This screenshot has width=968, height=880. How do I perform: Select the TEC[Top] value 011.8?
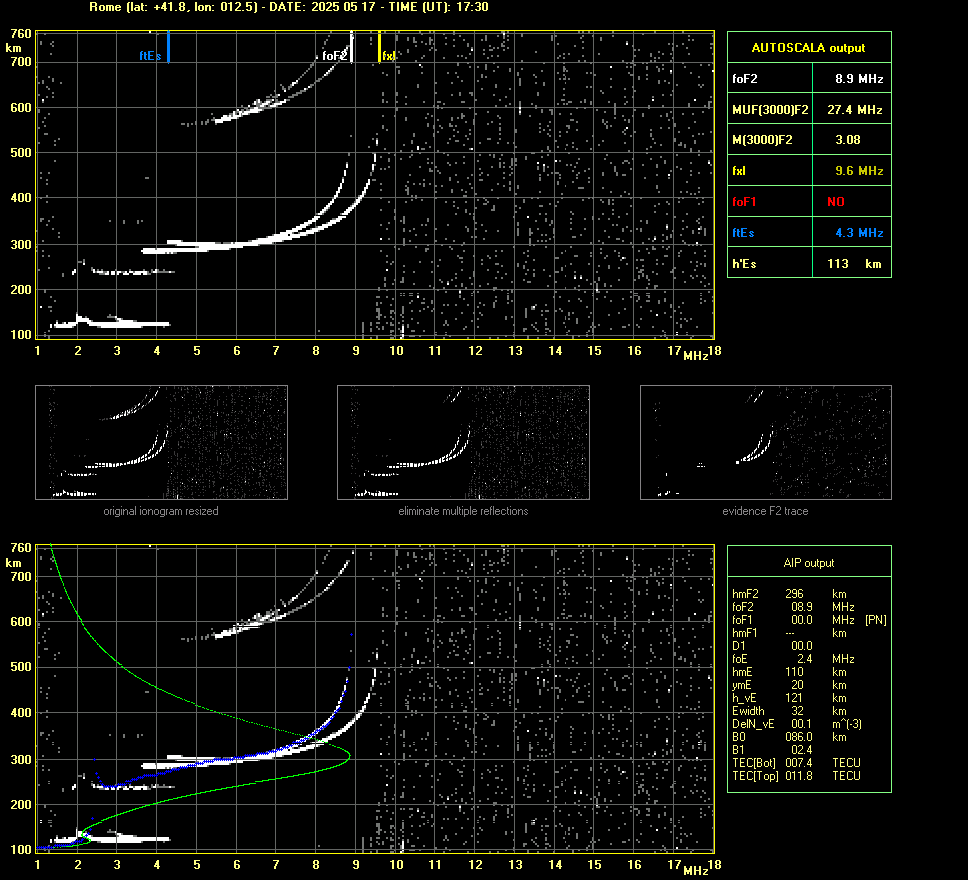coord(798,775)
